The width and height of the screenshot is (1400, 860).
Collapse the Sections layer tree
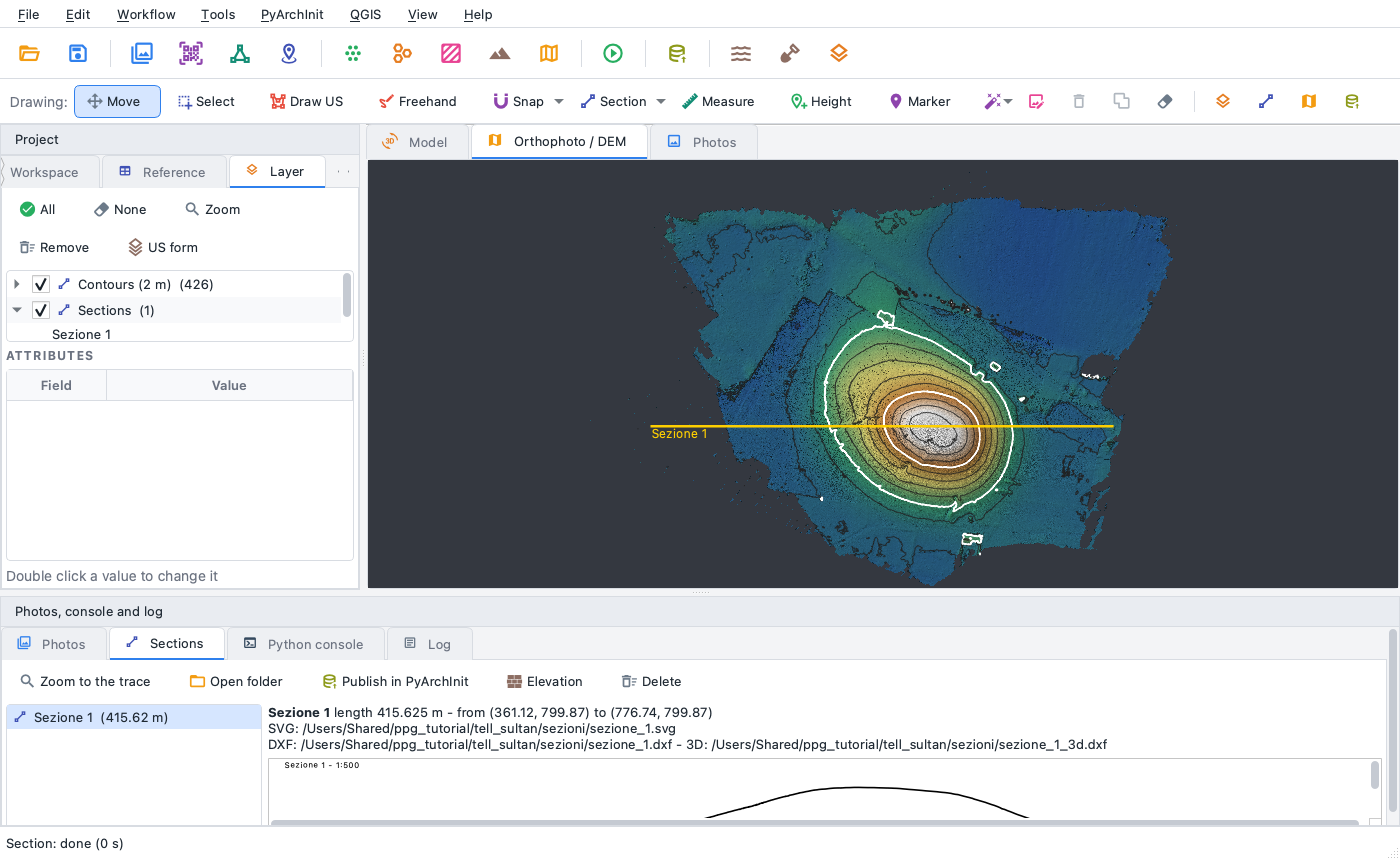[x=16, y=310]
